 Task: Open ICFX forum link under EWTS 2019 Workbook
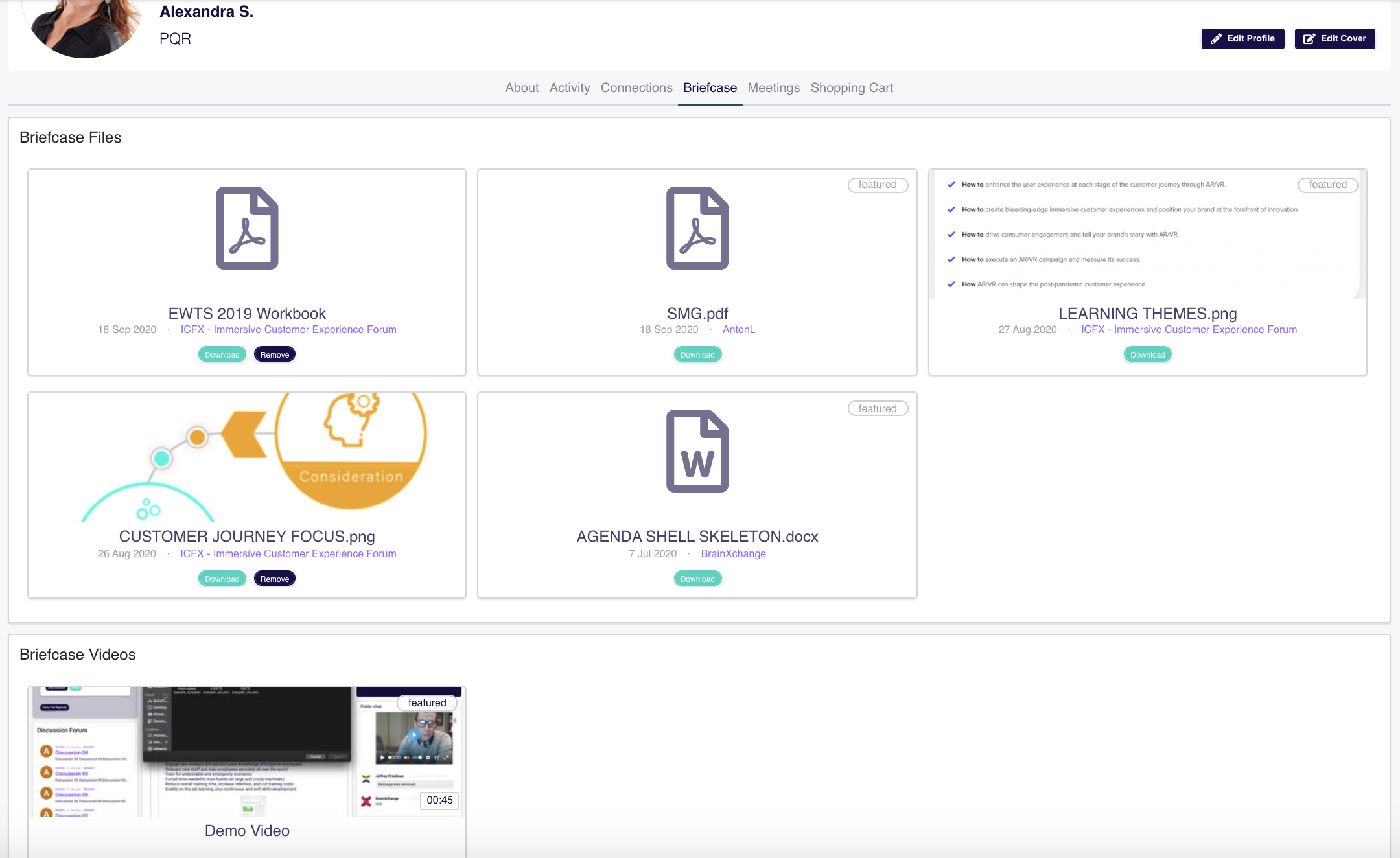point(288,330)
